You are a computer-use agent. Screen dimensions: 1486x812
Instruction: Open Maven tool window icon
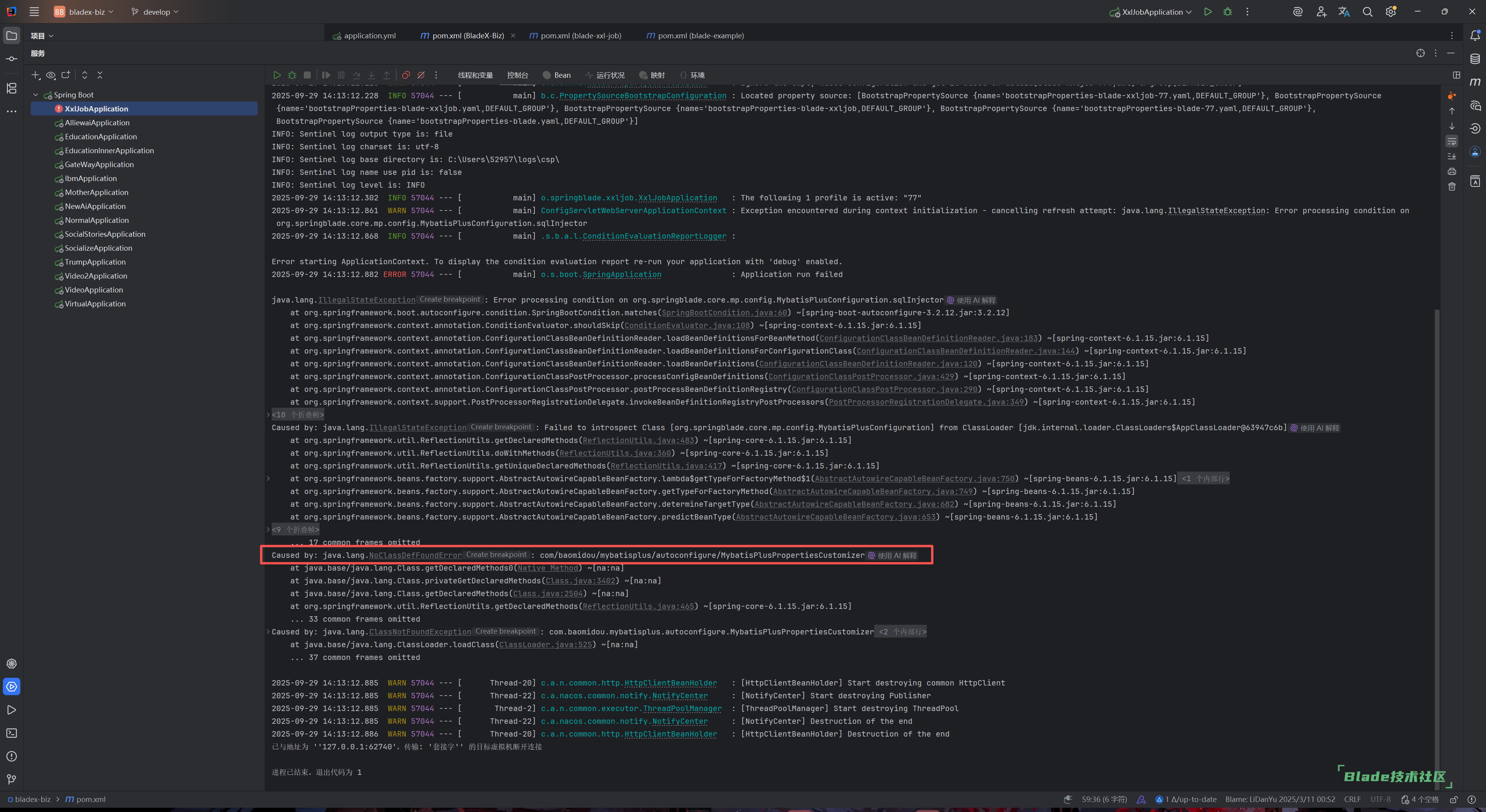click(x=1475, y=82)
